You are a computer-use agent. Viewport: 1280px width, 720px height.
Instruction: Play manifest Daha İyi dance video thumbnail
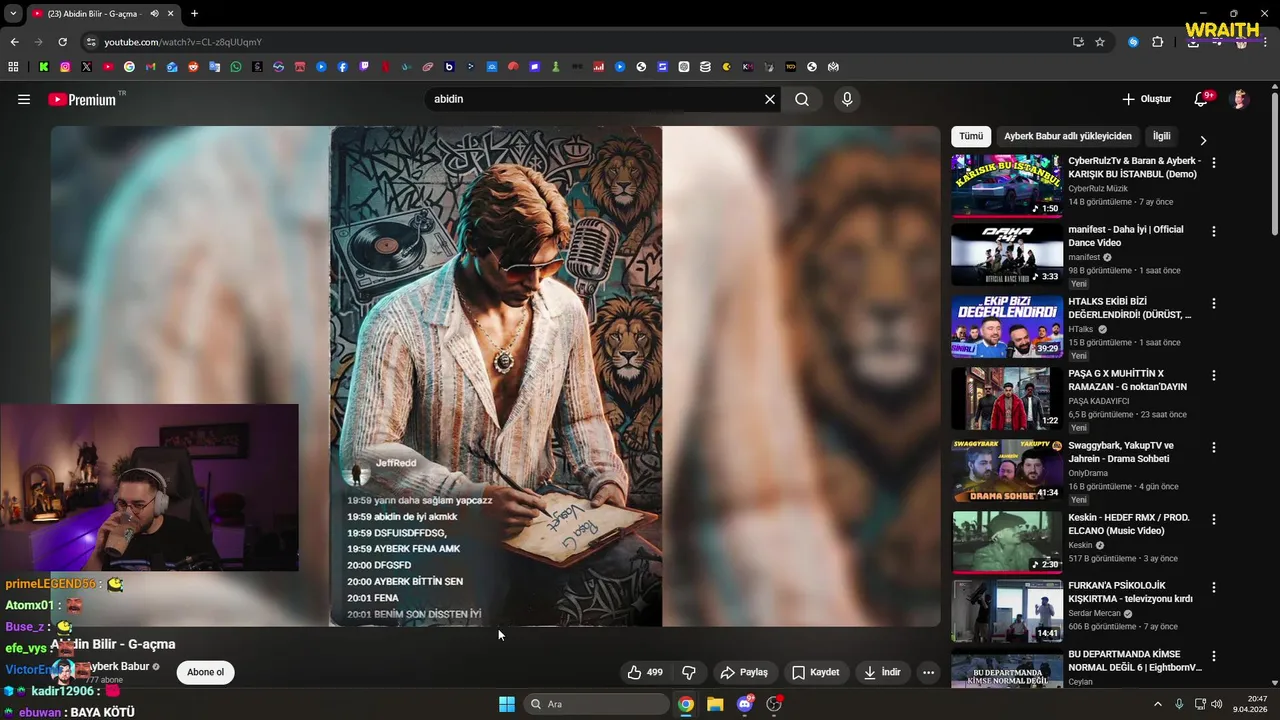[1007, 255]
